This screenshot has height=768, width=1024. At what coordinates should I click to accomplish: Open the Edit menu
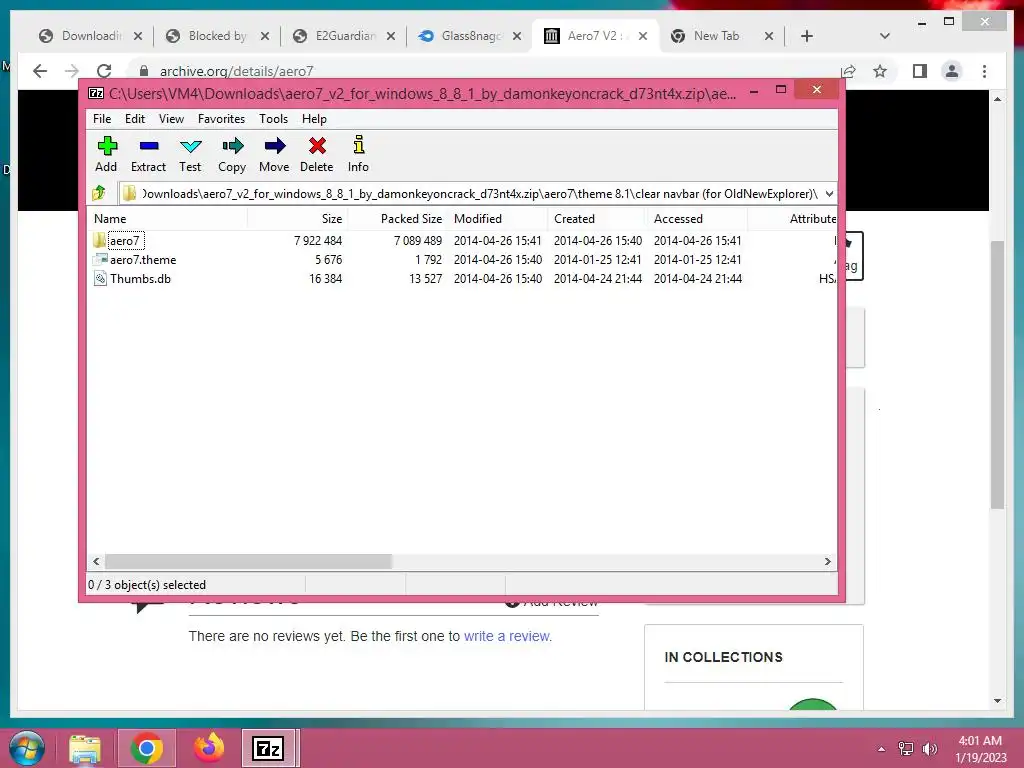pyautogui.click(x=135, y=119)
